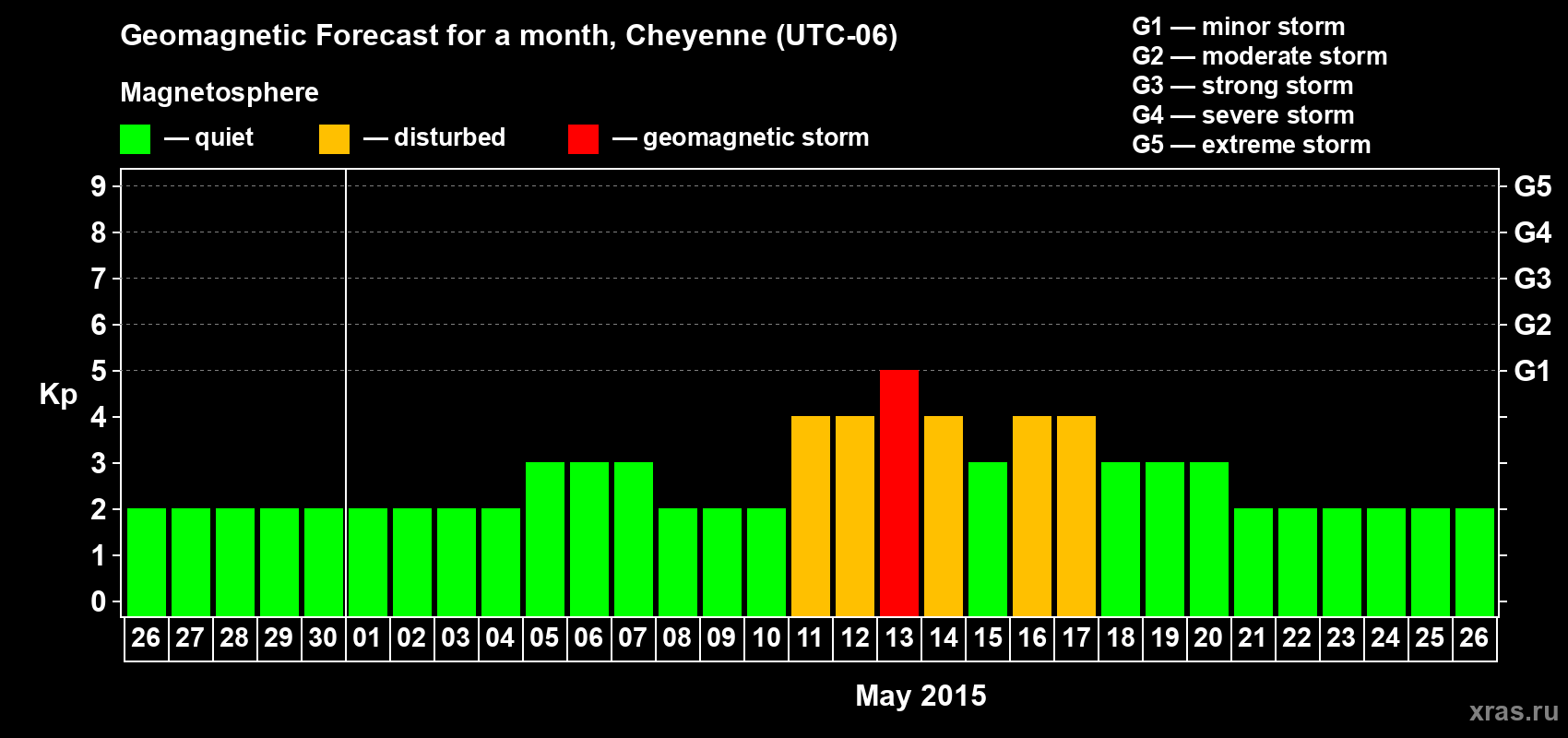This screenshot has width=1568, height=738.
Task: Select the orange bar for May 17
Action: pos(1076,516)
